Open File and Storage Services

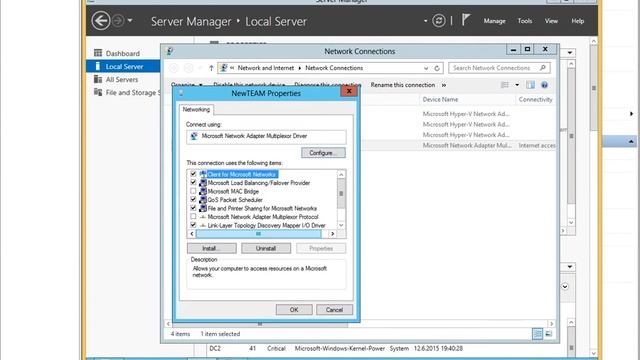click(x=133, y=93)
